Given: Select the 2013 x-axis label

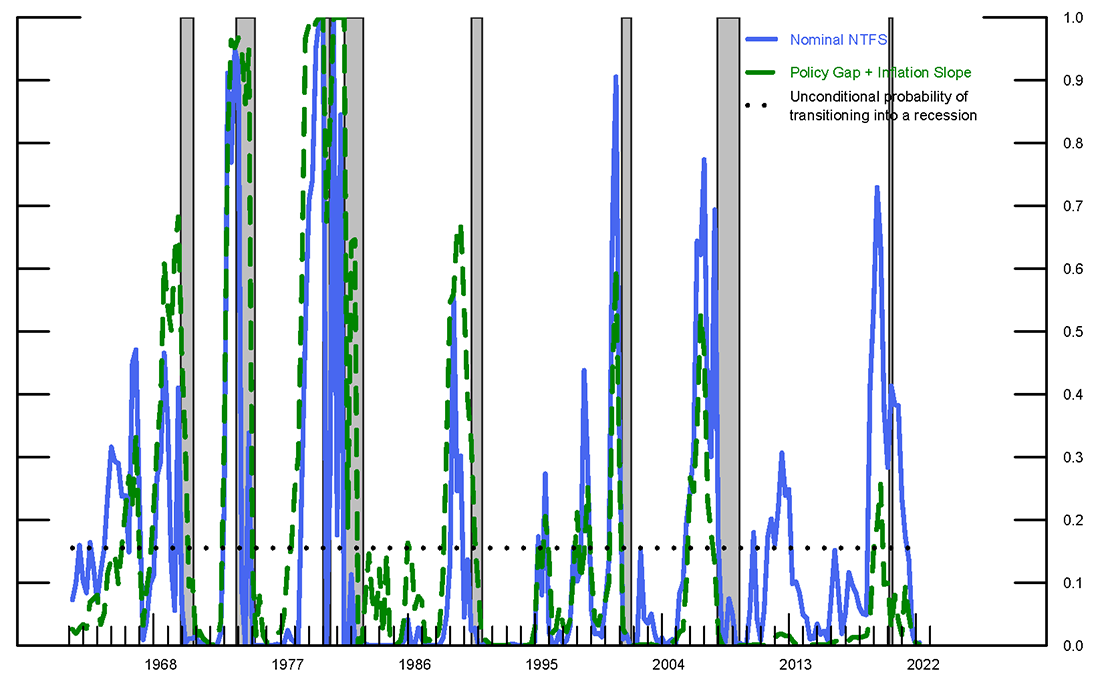Looking at the screenshot, I should tap(795, 664).
